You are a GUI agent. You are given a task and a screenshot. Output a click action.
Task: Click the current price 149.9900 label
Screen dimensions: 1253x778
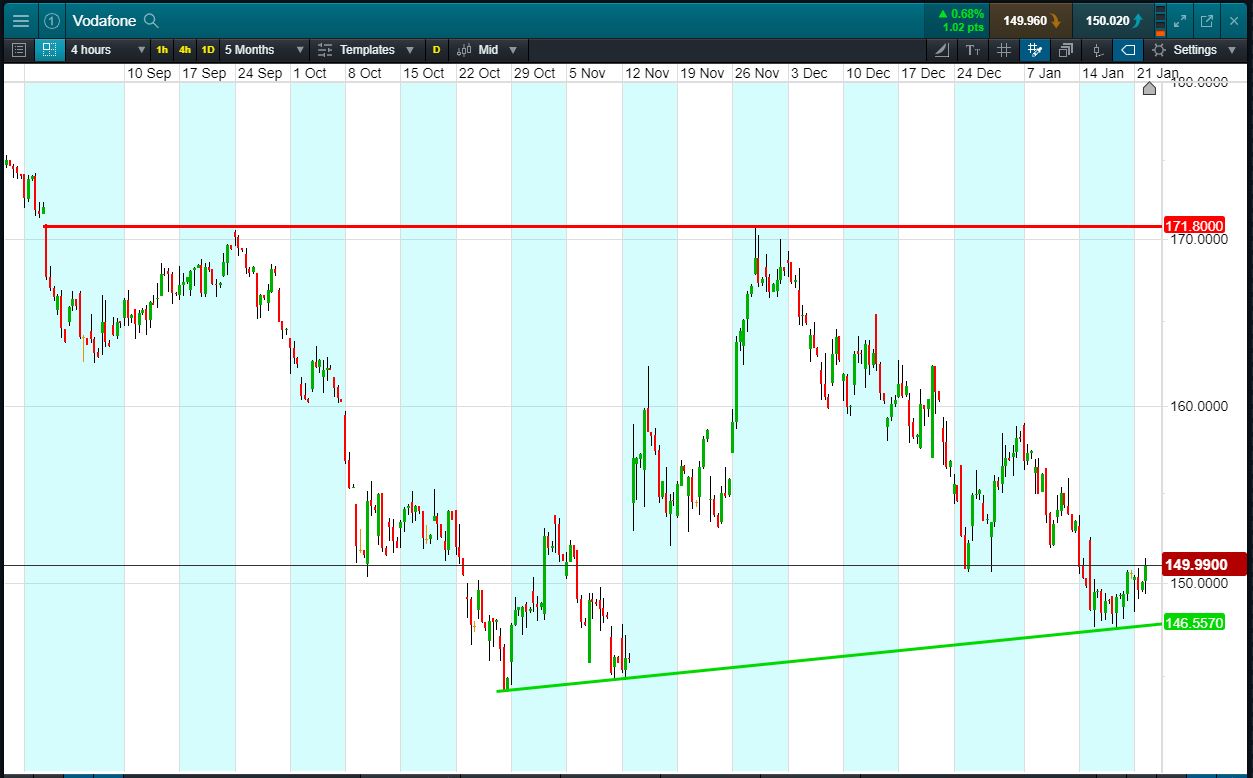click(x=1205, y=565)
